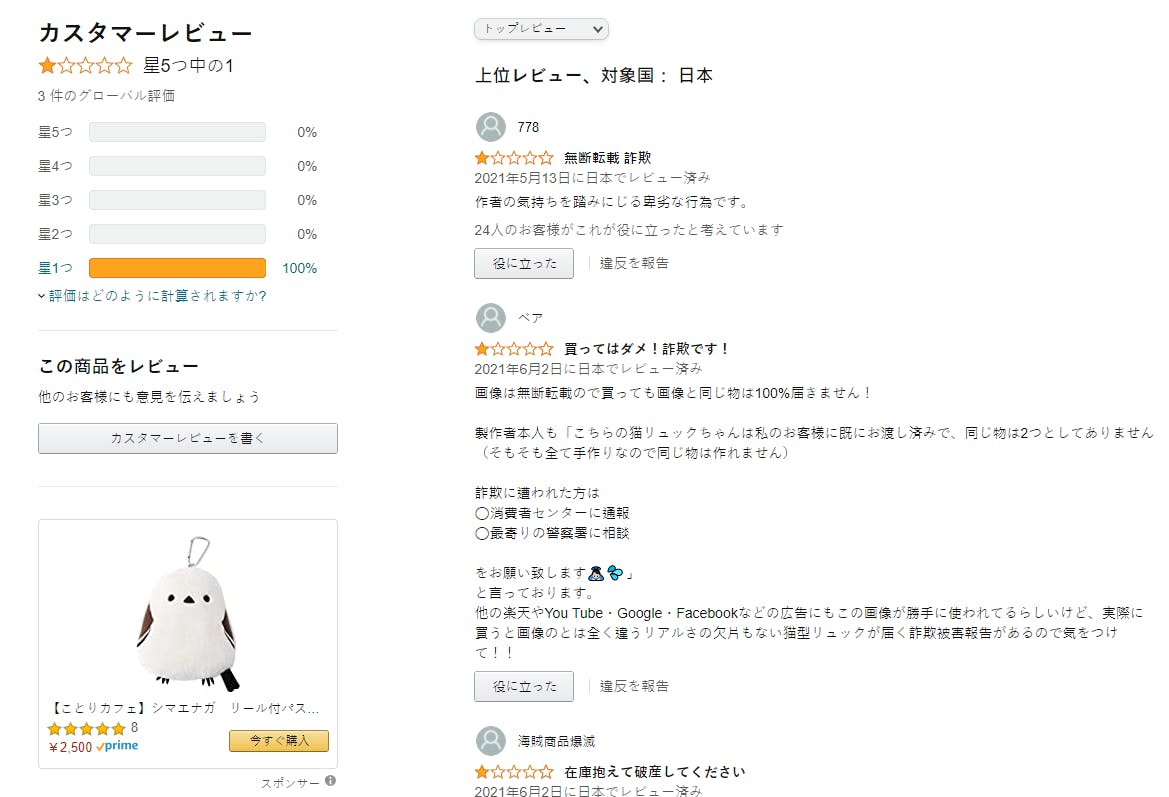The image size is (1169, 797).
Task: Report the 778 review via 違反を報告
Action: click(634, 263)
